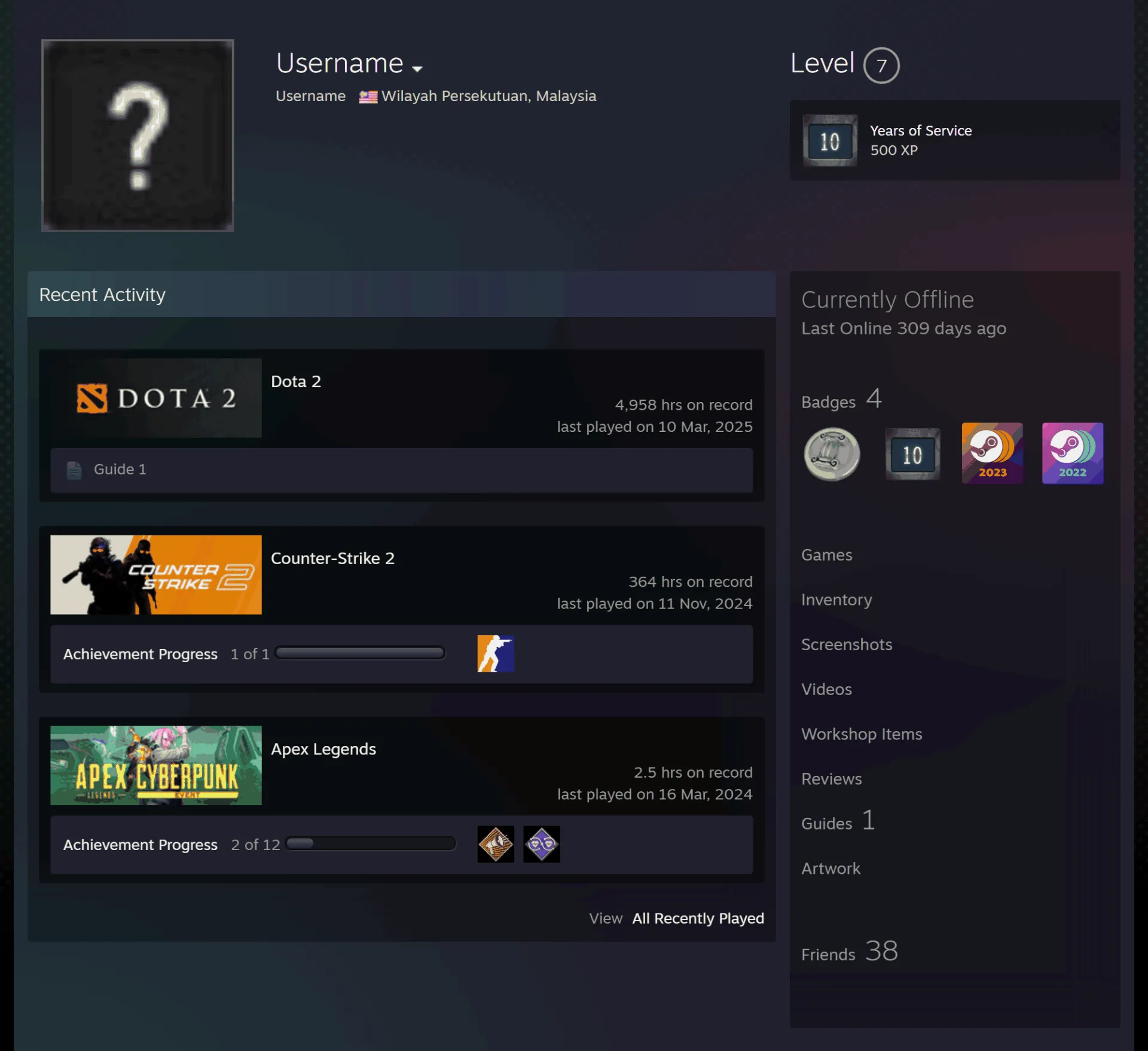This screenshot has width=1148, height=1051.
Task: Open the Guides 1 link in sidebar
Action: click(838, 821)
